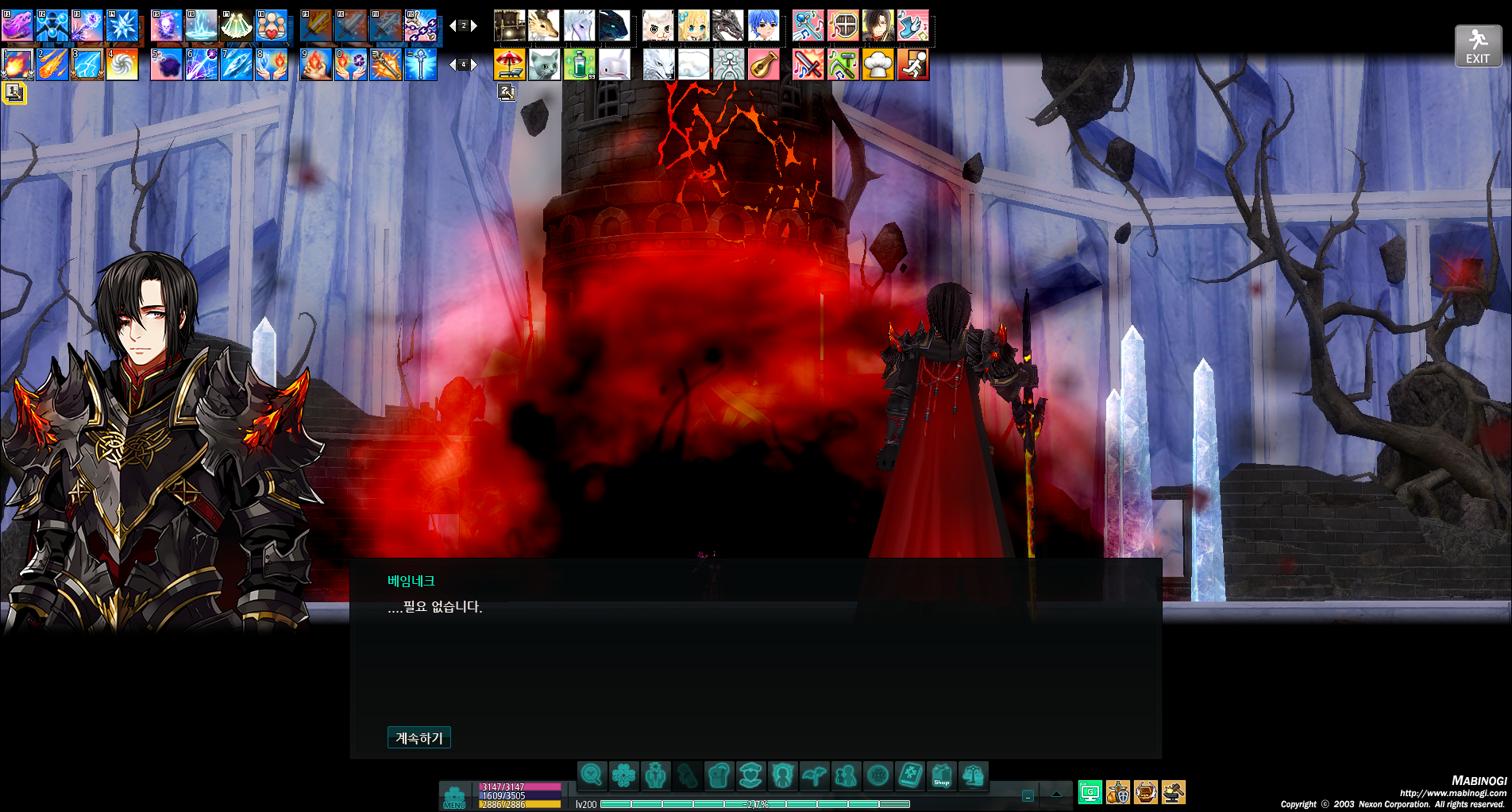Image resolution: width=1512 pixels, height=812 pixels.
Task: Open the hand holding heart icon
Action: coord(750,775)
